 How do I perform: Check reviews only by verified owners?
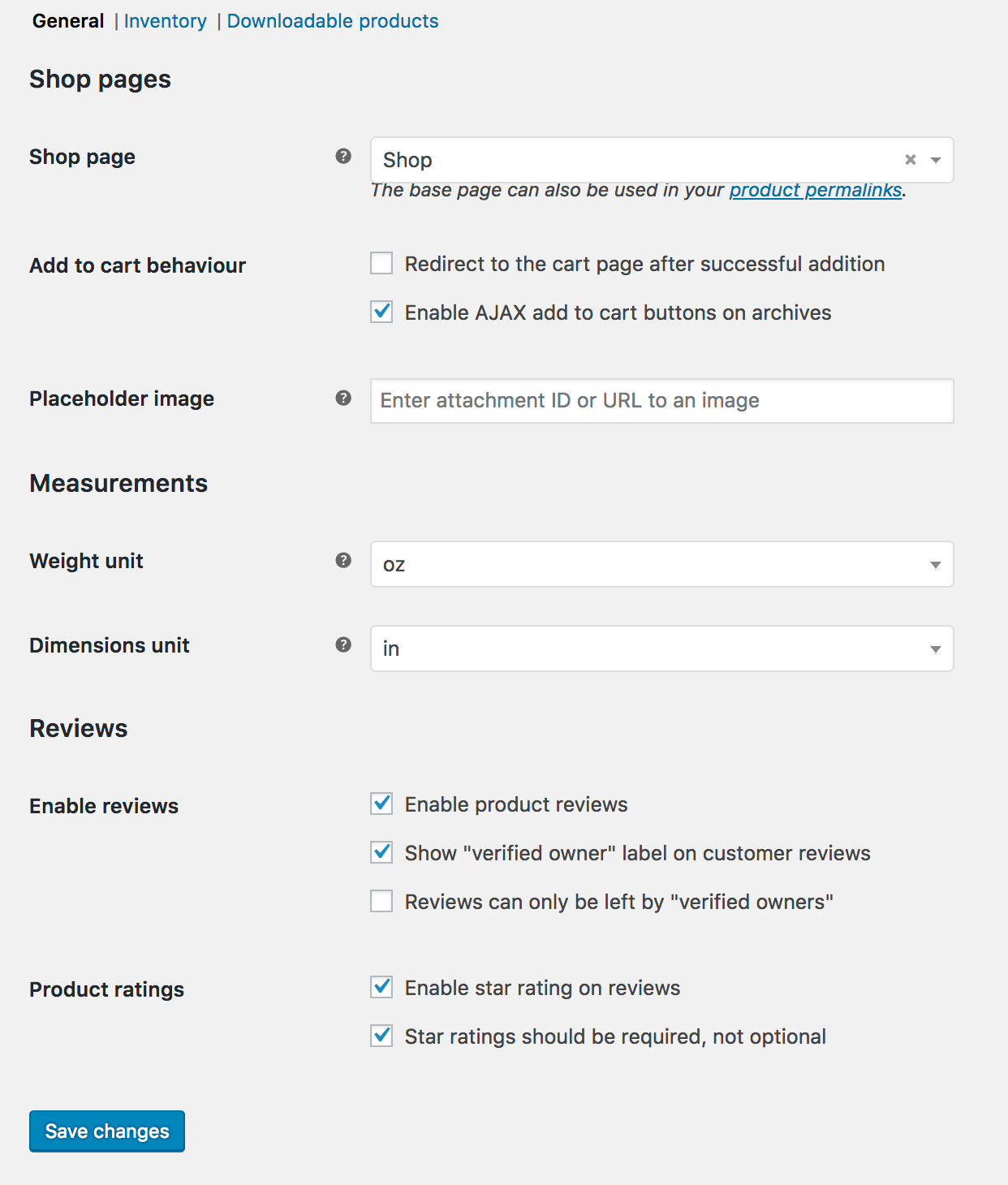pos(381,901)
